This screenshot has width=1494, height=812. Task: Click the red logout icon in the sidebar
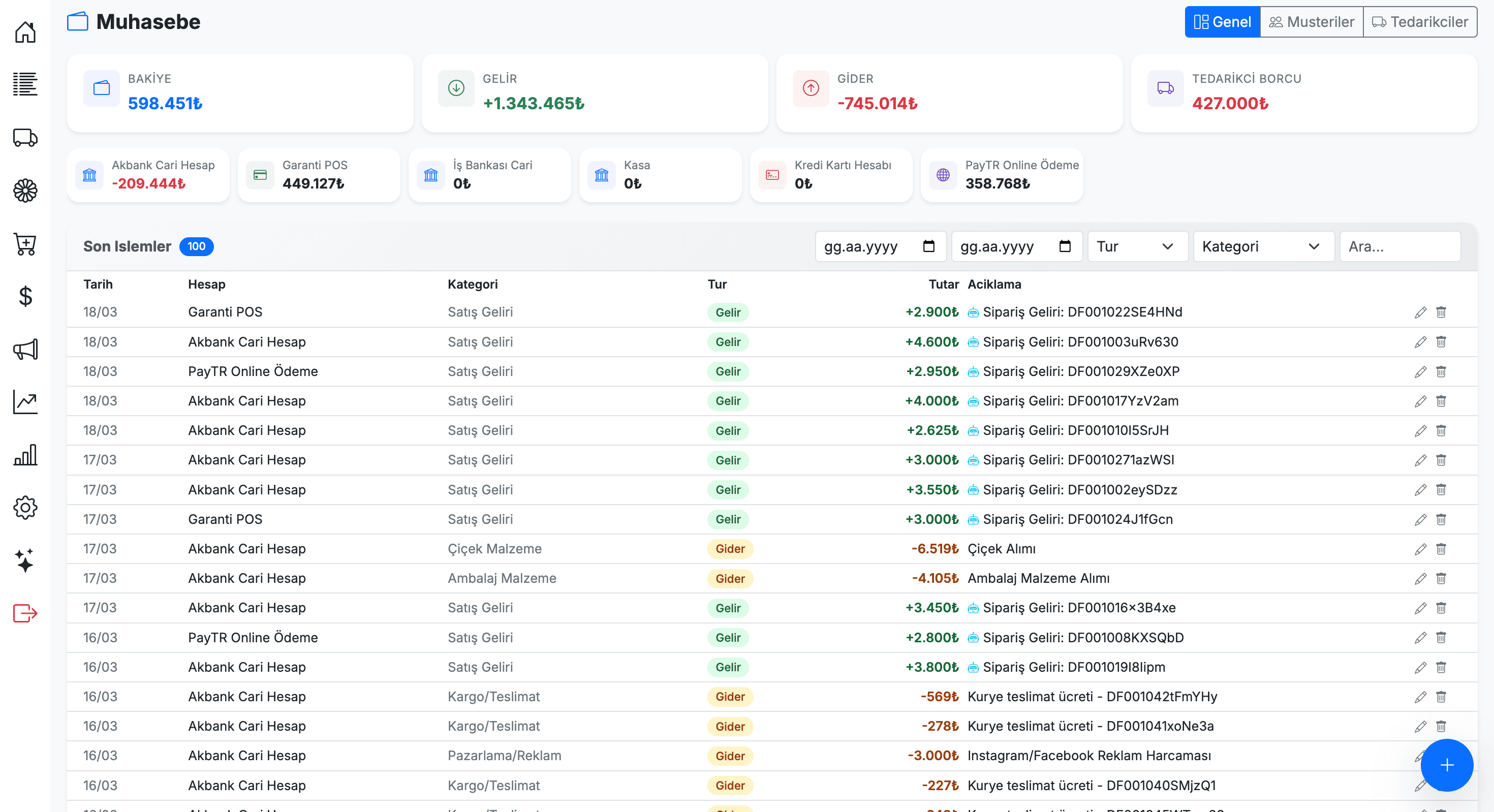tap(25, 613)
